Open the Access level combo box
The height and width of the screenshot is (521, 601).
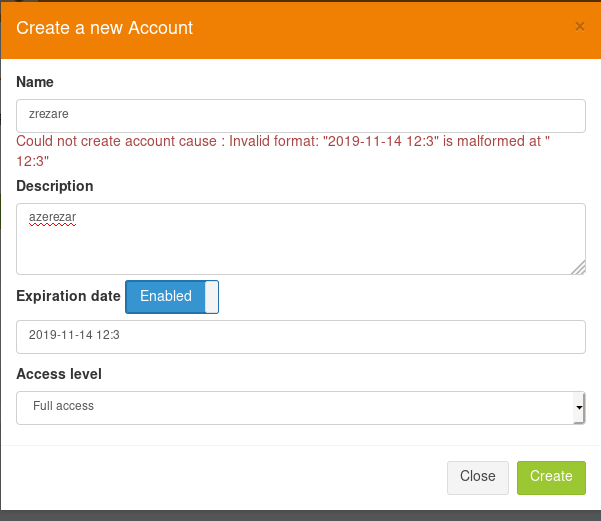pyautogui.click(x=300, y=408)
